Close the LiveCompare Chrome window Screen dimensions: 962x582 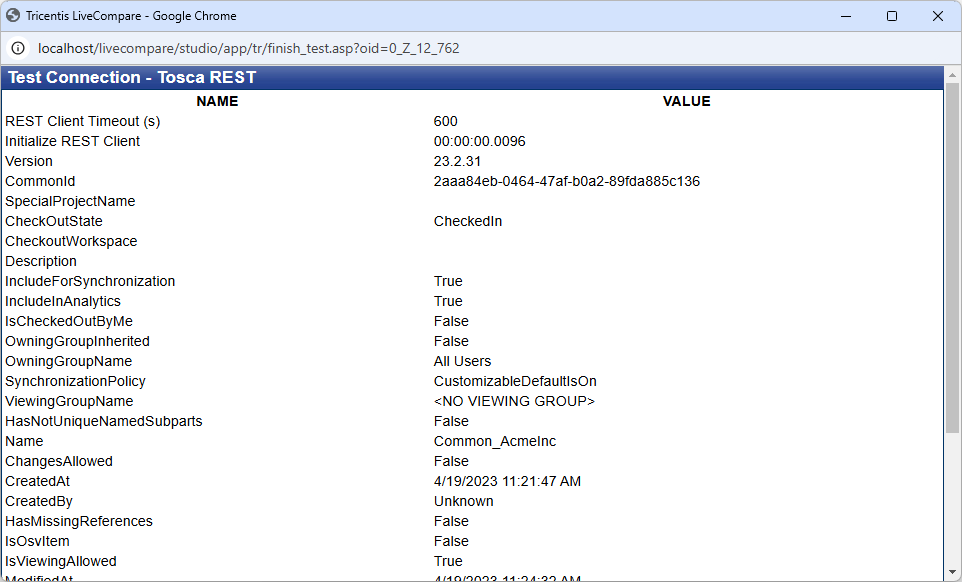938,16
